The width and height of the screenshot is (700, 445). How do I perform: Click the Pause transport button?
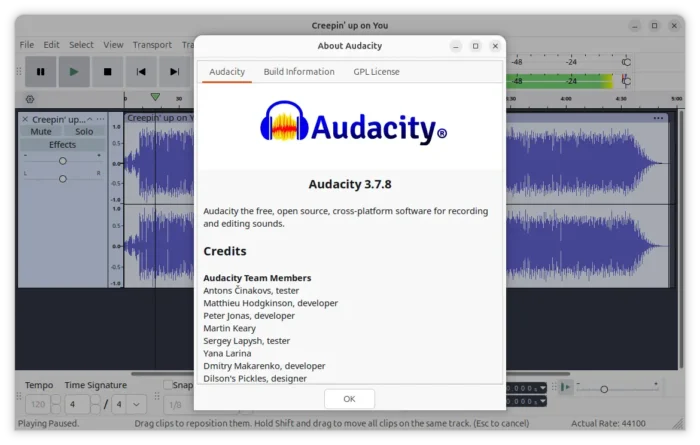point(41,72)
